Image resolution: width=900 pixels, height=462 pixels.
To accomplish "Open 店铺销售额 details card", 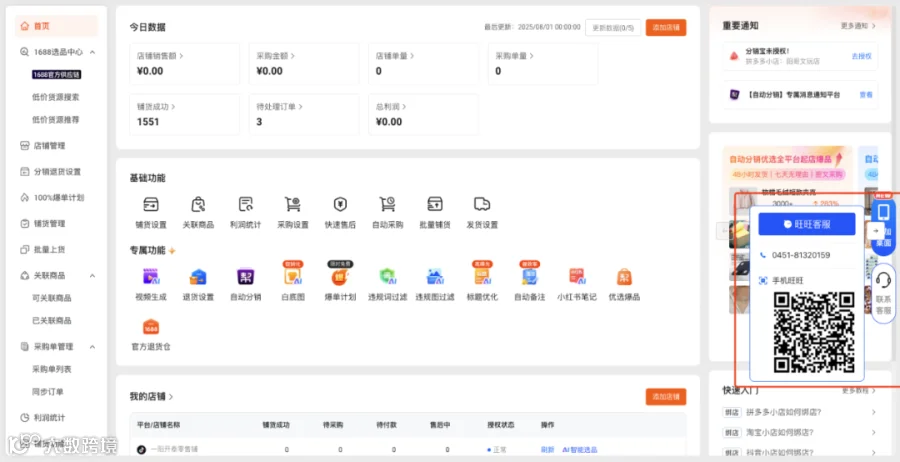I will point(184,64).
